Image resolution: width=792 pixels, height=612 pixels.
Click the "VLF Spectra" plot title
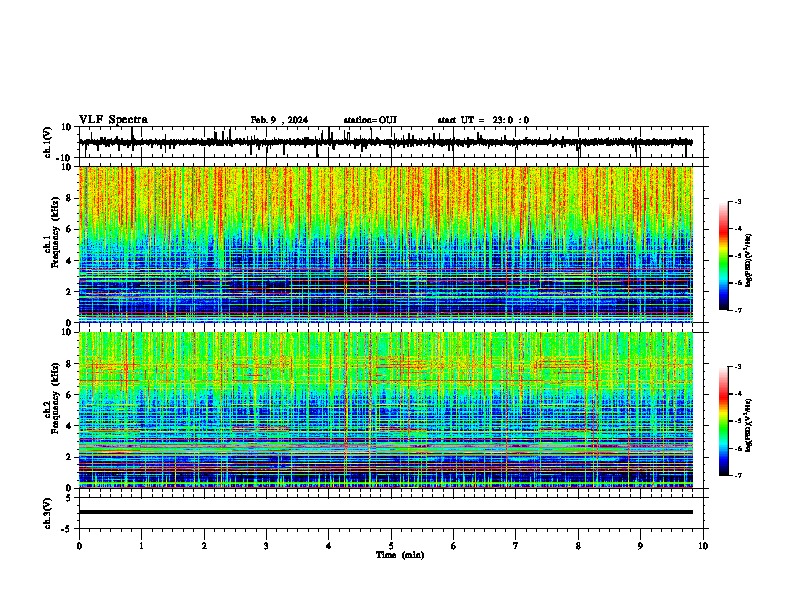(x=113, y=120)
